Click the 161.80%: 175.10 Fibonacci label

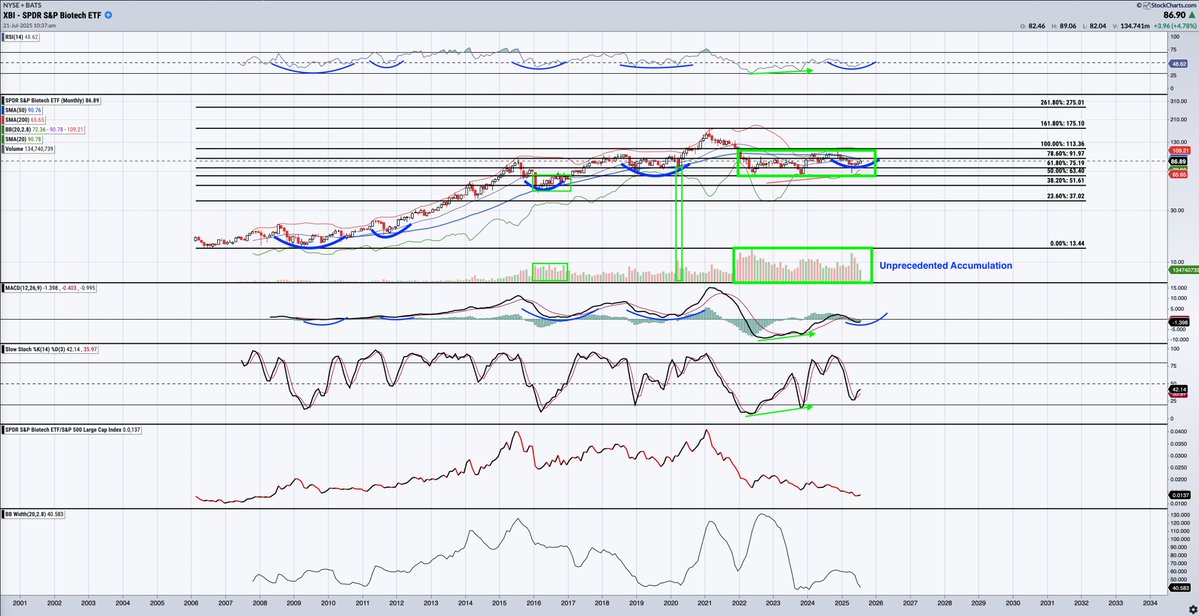click(x=1063, y=123)
